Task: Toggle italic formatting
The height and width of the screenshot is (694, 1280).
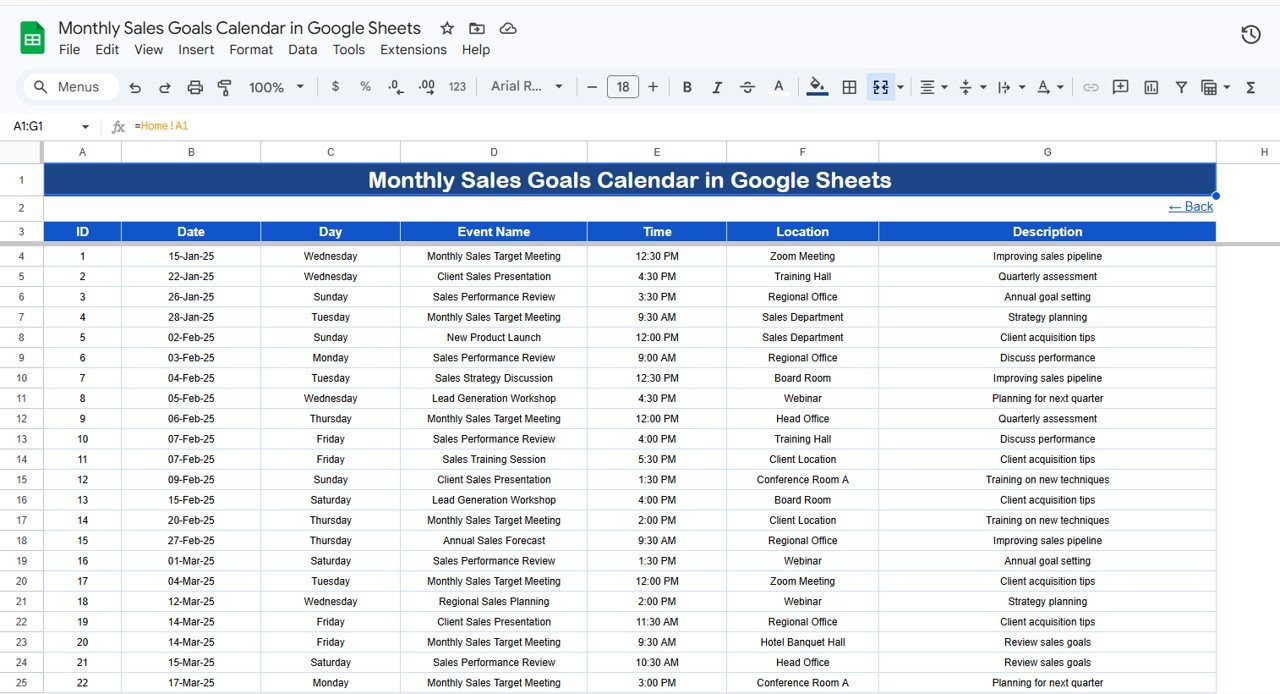Action: point(717,87)
